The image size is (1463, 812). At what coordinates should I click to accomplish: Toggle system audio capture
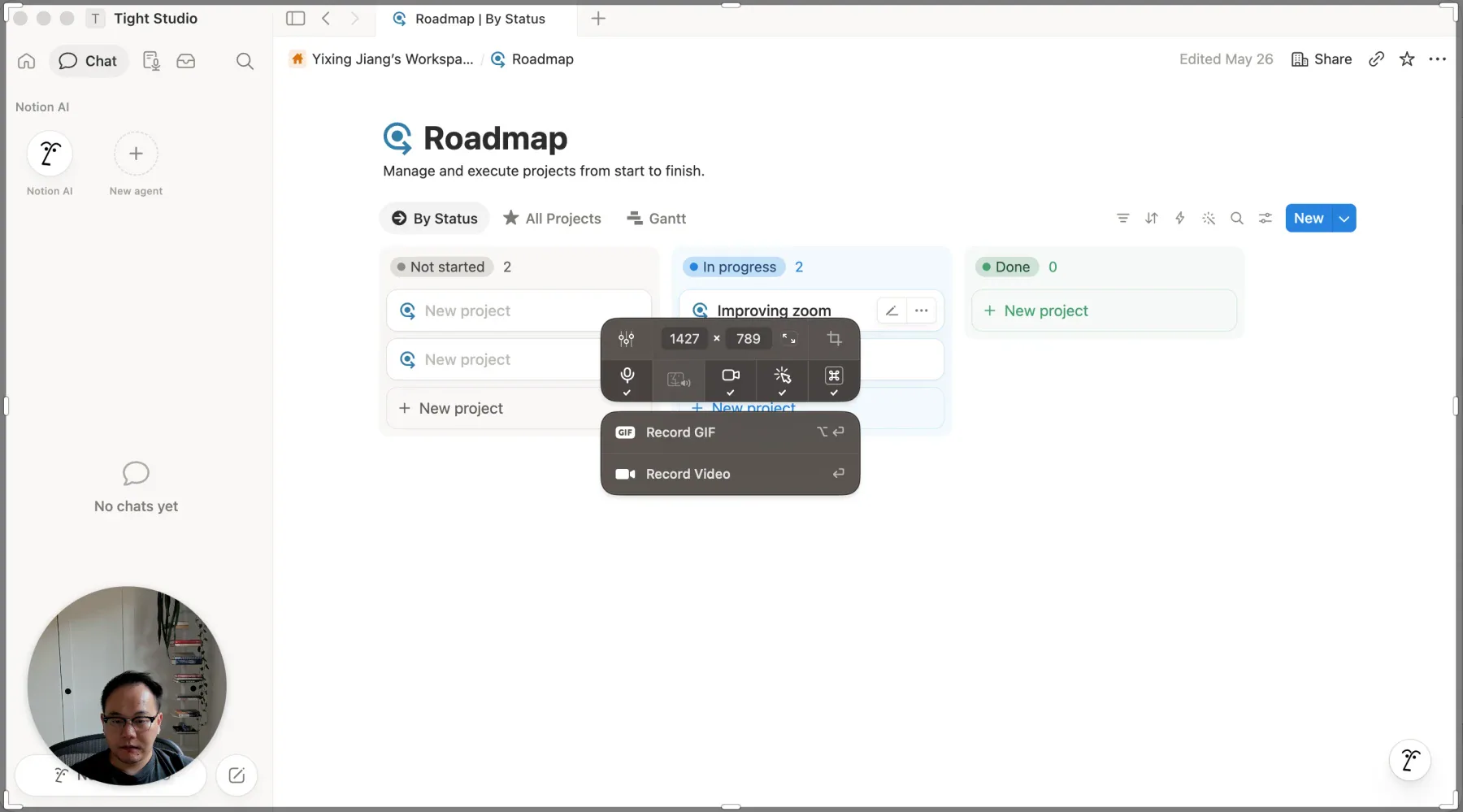coord(679,380)
